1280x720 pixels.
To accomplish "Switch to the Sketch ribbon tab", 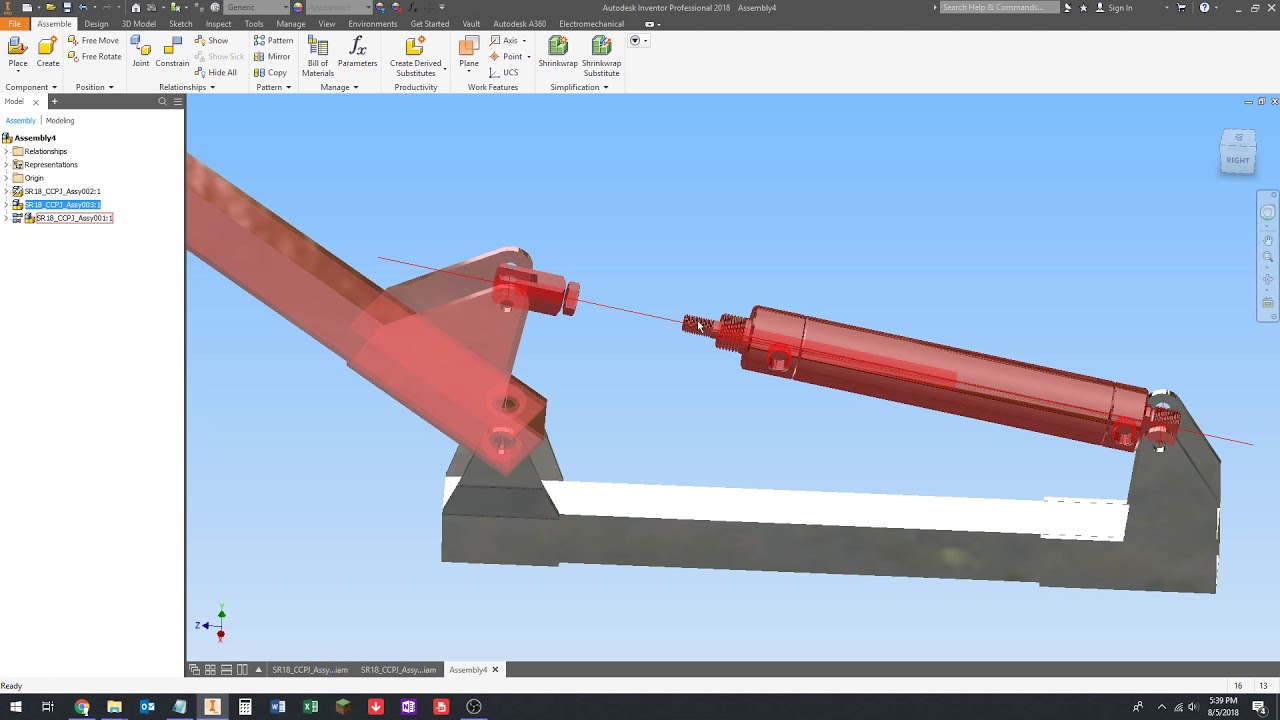I will click(x=181, y=23).
